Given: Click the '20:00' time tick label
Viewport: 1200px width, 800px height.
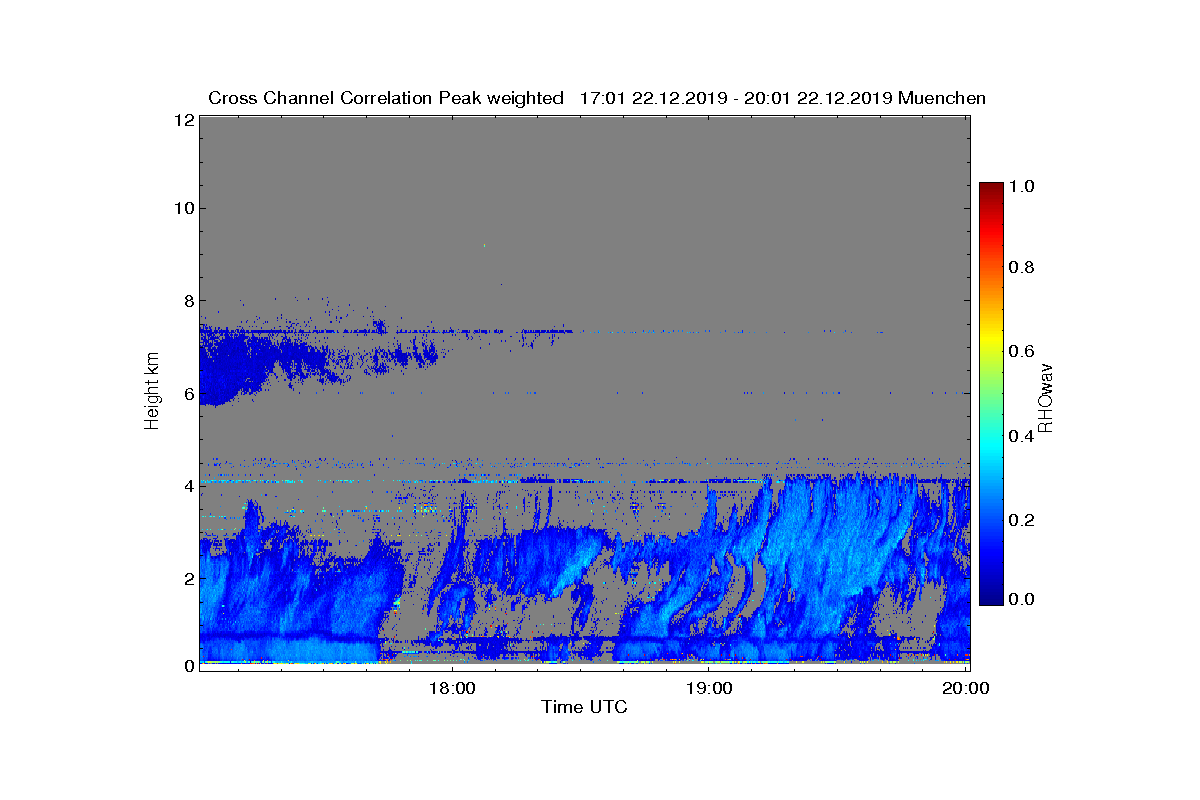Looking at the screenshot, I should (966, 688).
